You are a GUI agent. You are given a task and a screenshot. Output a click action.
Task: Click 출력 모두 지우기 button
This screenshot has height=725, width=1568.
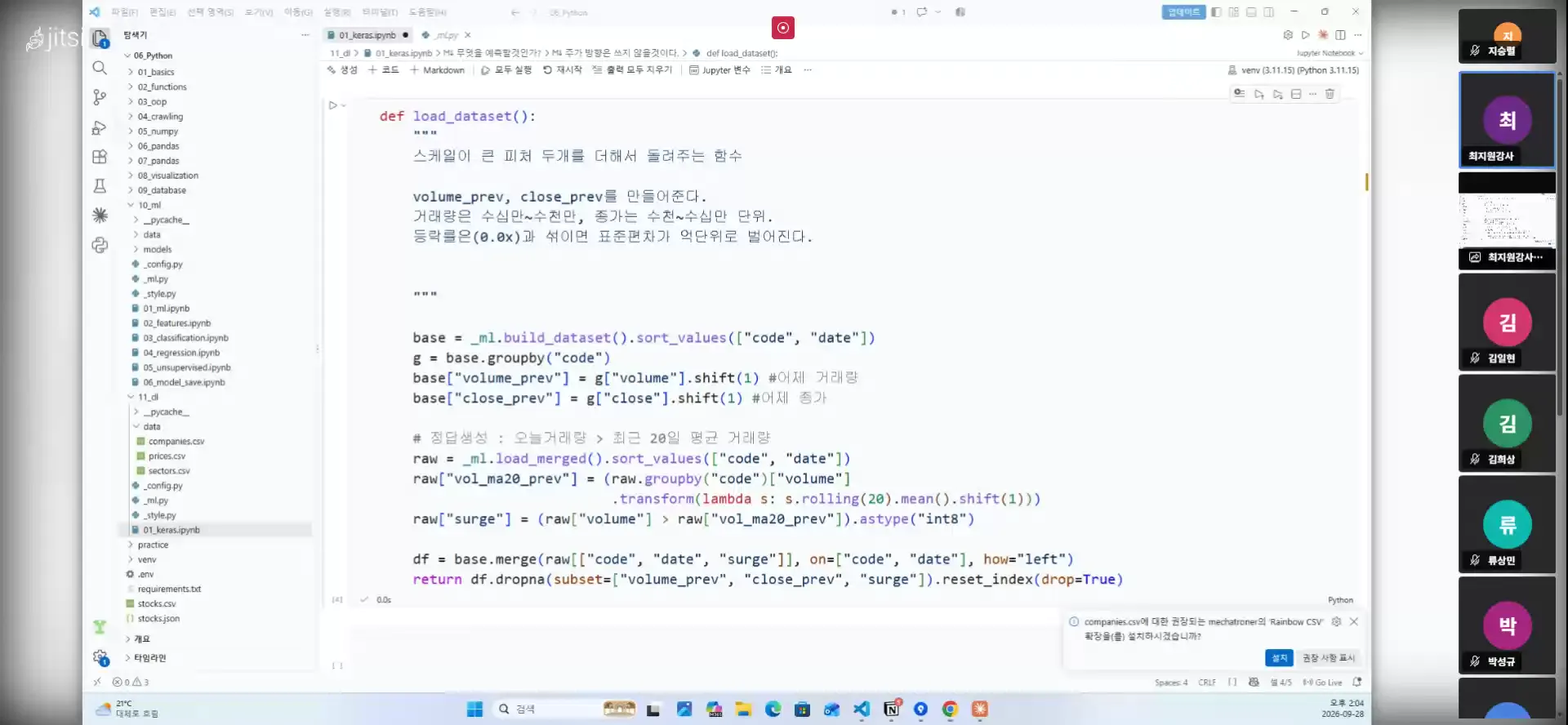coord(632,70)
